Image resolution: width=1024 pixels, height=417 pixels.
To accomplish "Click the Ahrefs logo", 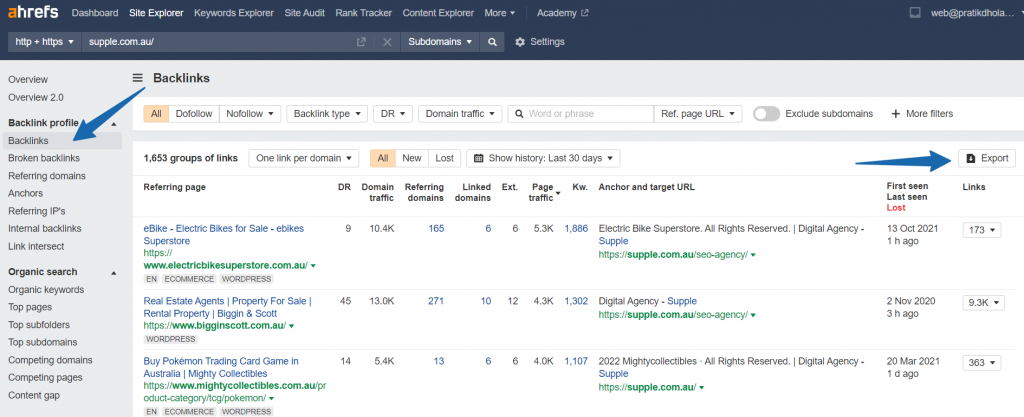I will click(x=33, y=12).
